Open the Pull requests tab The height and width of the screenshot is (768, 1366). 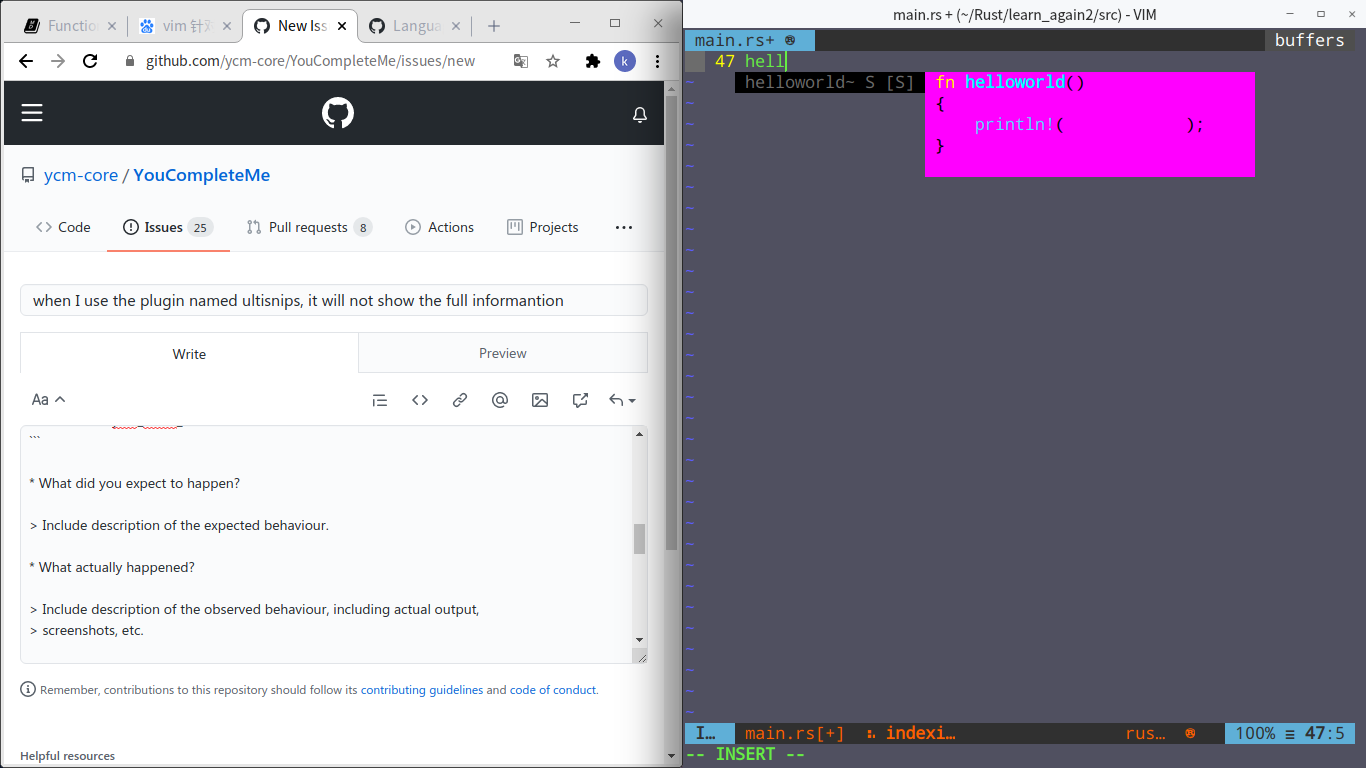(309, 227)
